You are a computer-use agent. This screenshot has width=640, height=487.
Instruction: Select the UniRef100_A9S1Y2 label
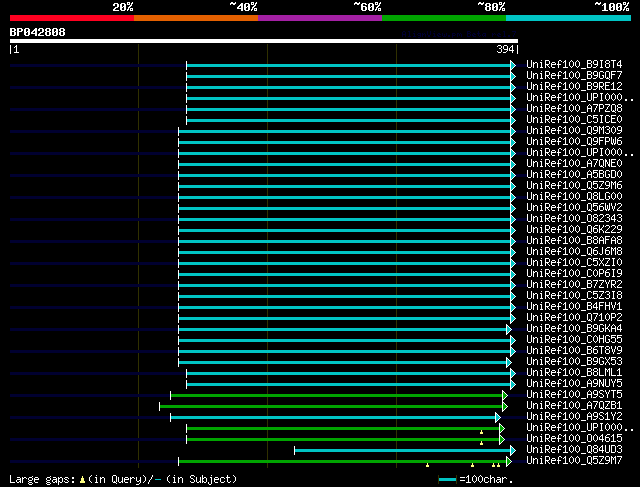(574, 417)
